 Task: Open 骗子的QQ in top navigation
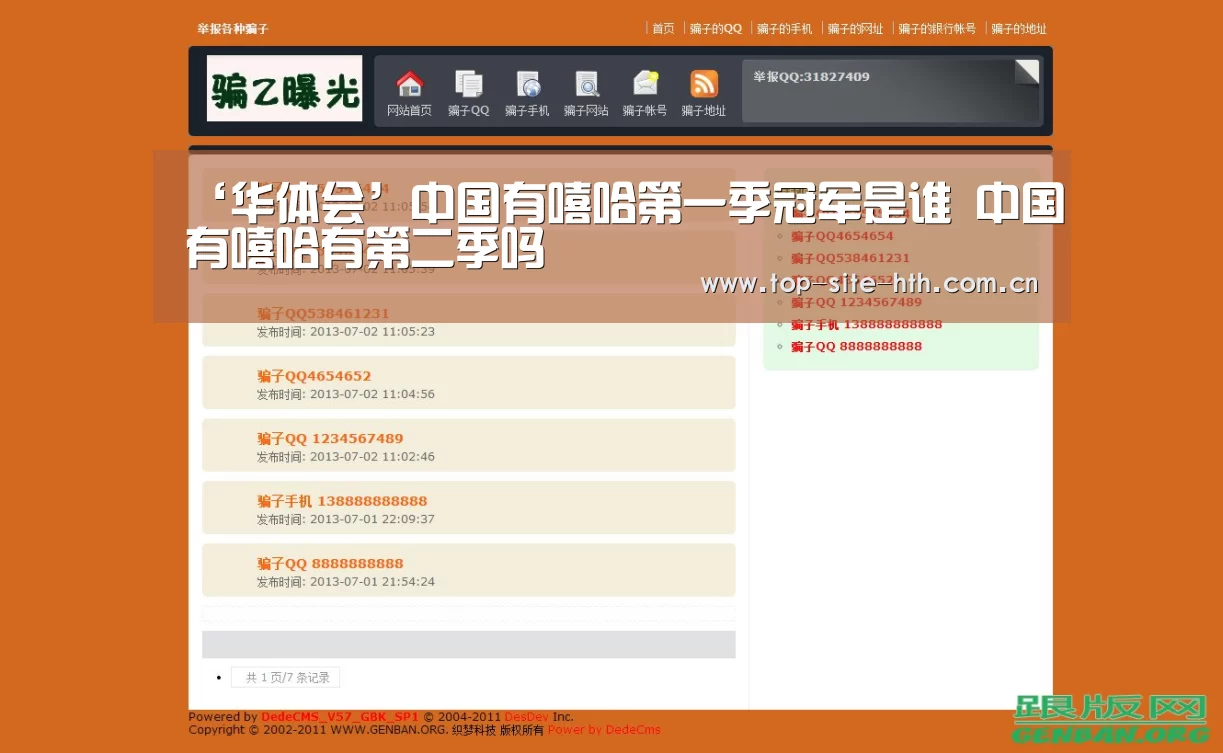tap(716, 29)
